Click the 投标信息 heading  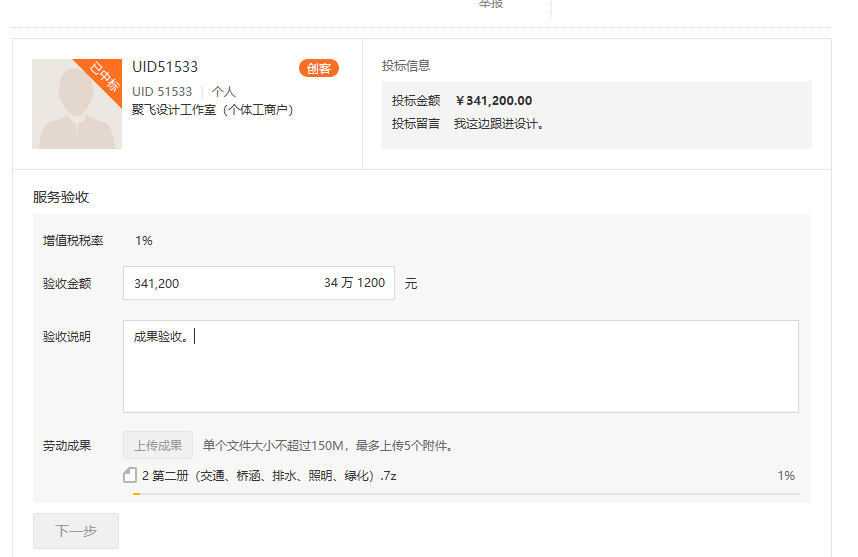point(406,66)
